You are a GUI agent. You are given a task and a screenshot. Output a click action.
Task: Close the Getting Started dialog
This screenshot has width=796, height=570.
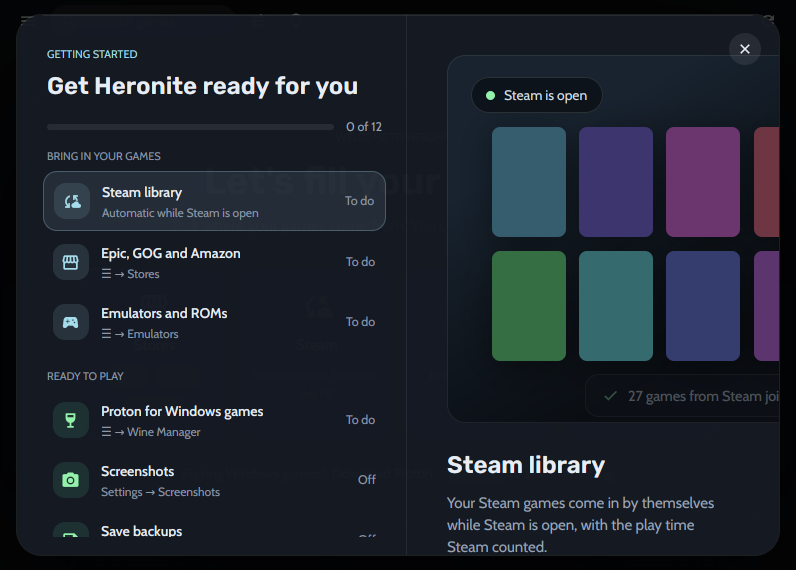pyautogui.click(x=745, y=49)
